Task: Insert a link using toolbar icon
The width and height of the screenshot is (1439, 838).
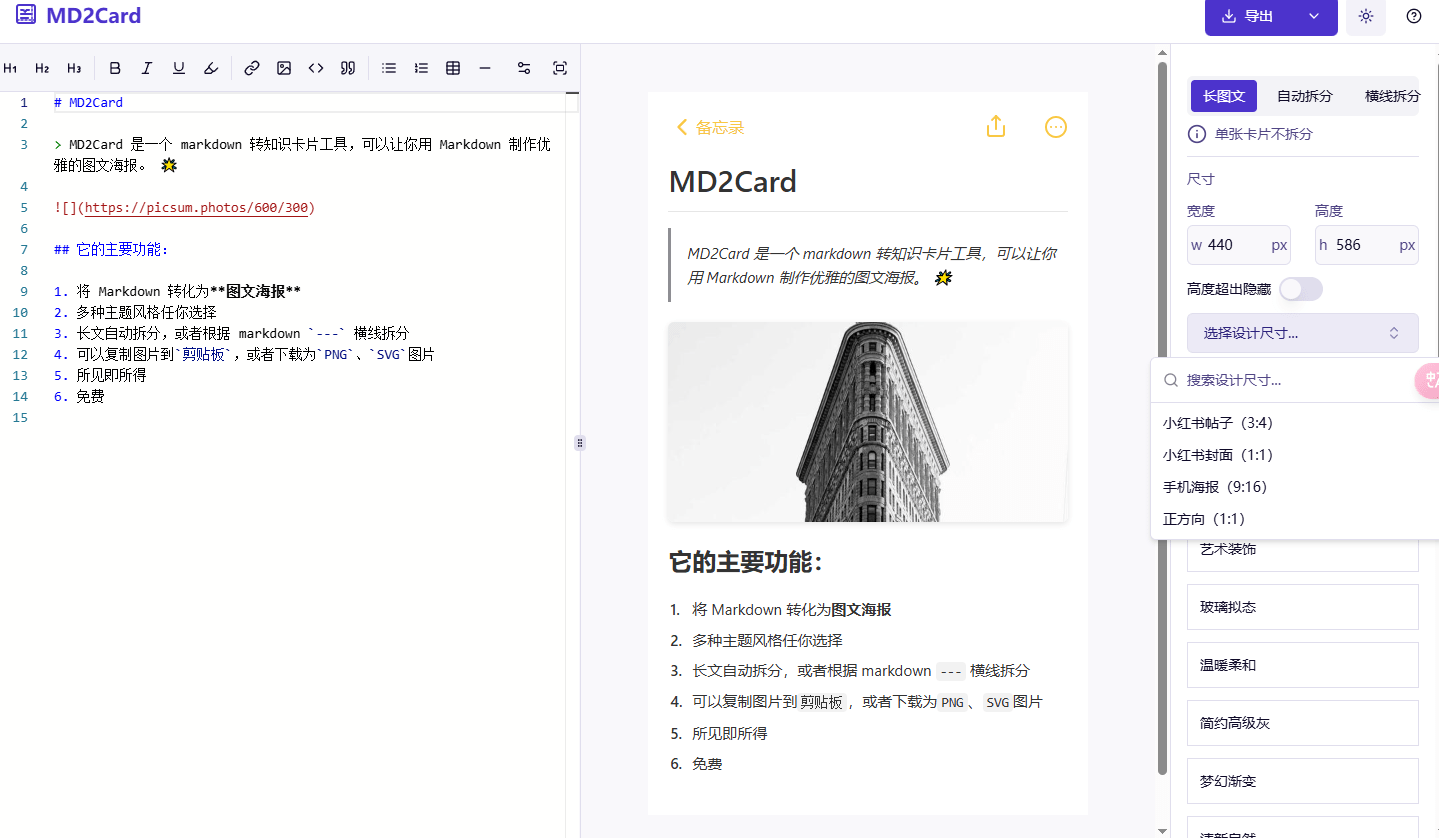Action: [x=252, y=68]
